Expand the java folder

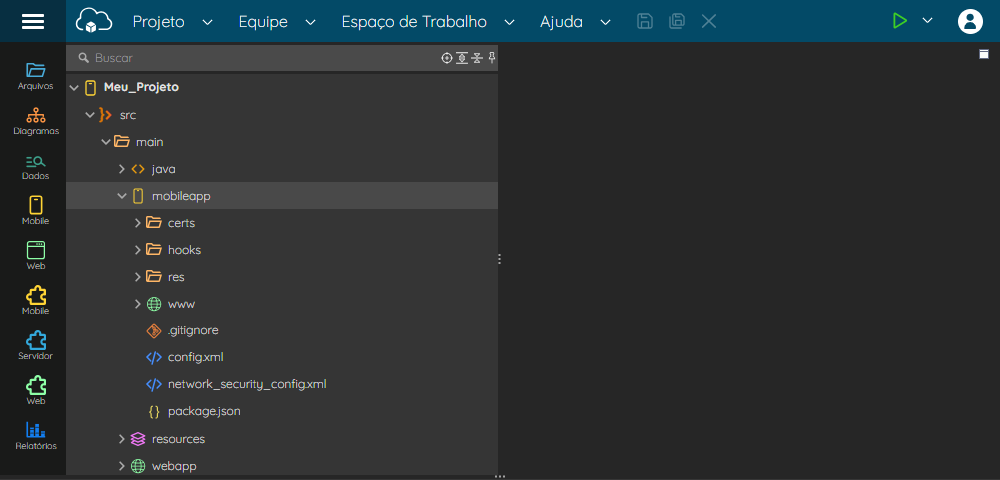coord(122,170)
